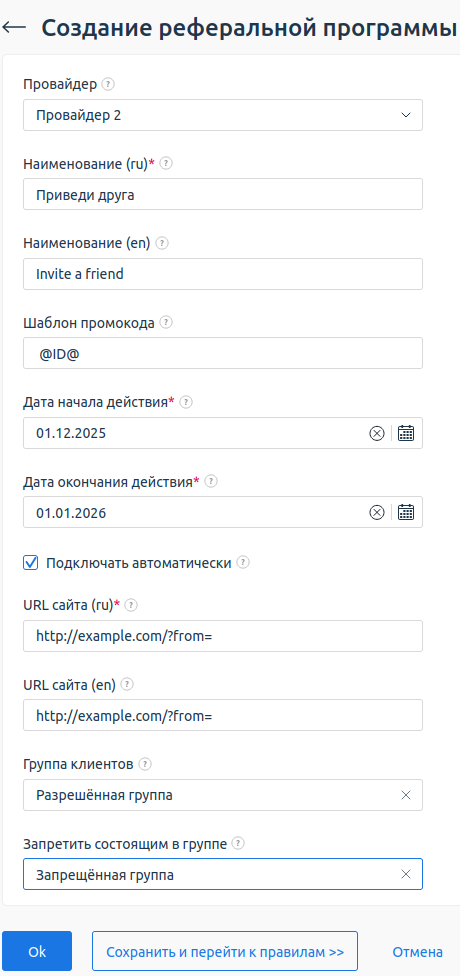This screenshot has height=976, width=460.
Task: Show help for Подключать автоматически
Action: tap(243, 563)
